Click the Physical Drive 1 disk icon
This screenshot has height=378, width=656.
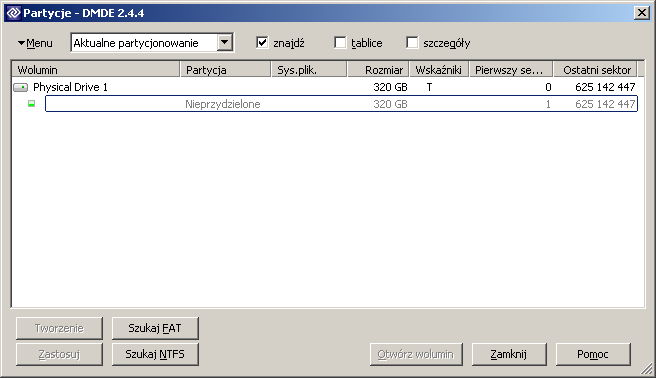20,87
